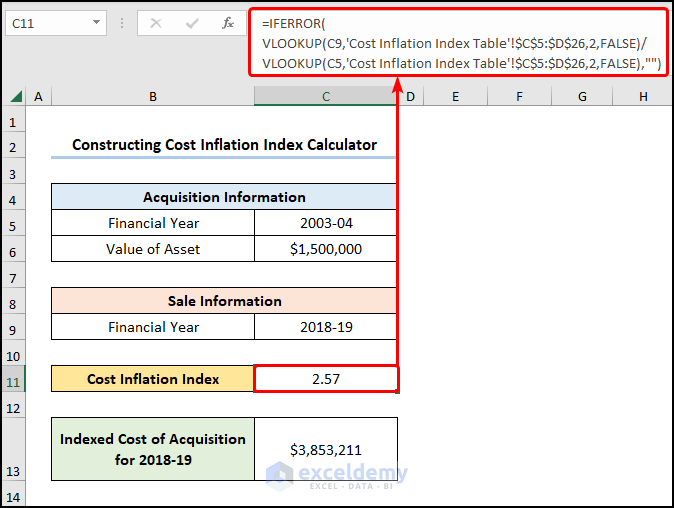The height and width of the screenshot is (508, 674).
Task: Select the column E header
Action: tap(454, 96)
